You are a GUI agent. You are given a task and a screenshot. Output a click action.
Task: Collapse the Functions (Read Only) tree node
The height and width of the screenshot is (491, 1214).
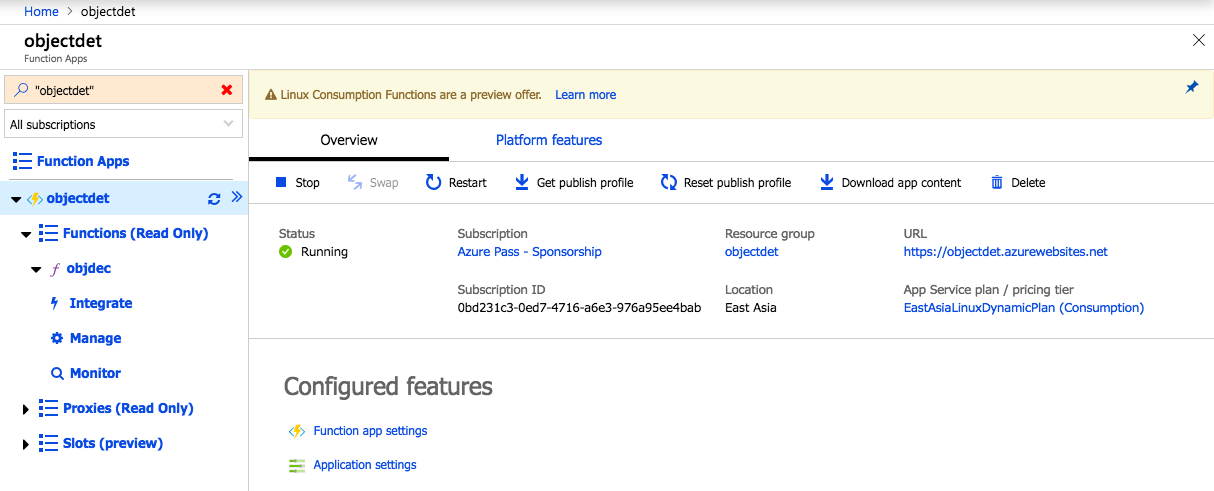pyautogui.click(x=26, y=234)
